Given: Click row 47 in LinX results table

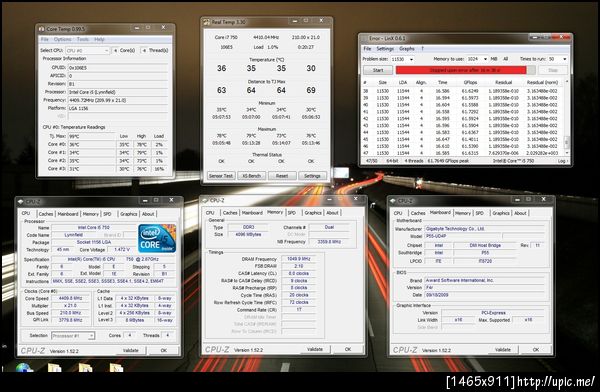Looking at the screenshot, I should tap(463, 153).
